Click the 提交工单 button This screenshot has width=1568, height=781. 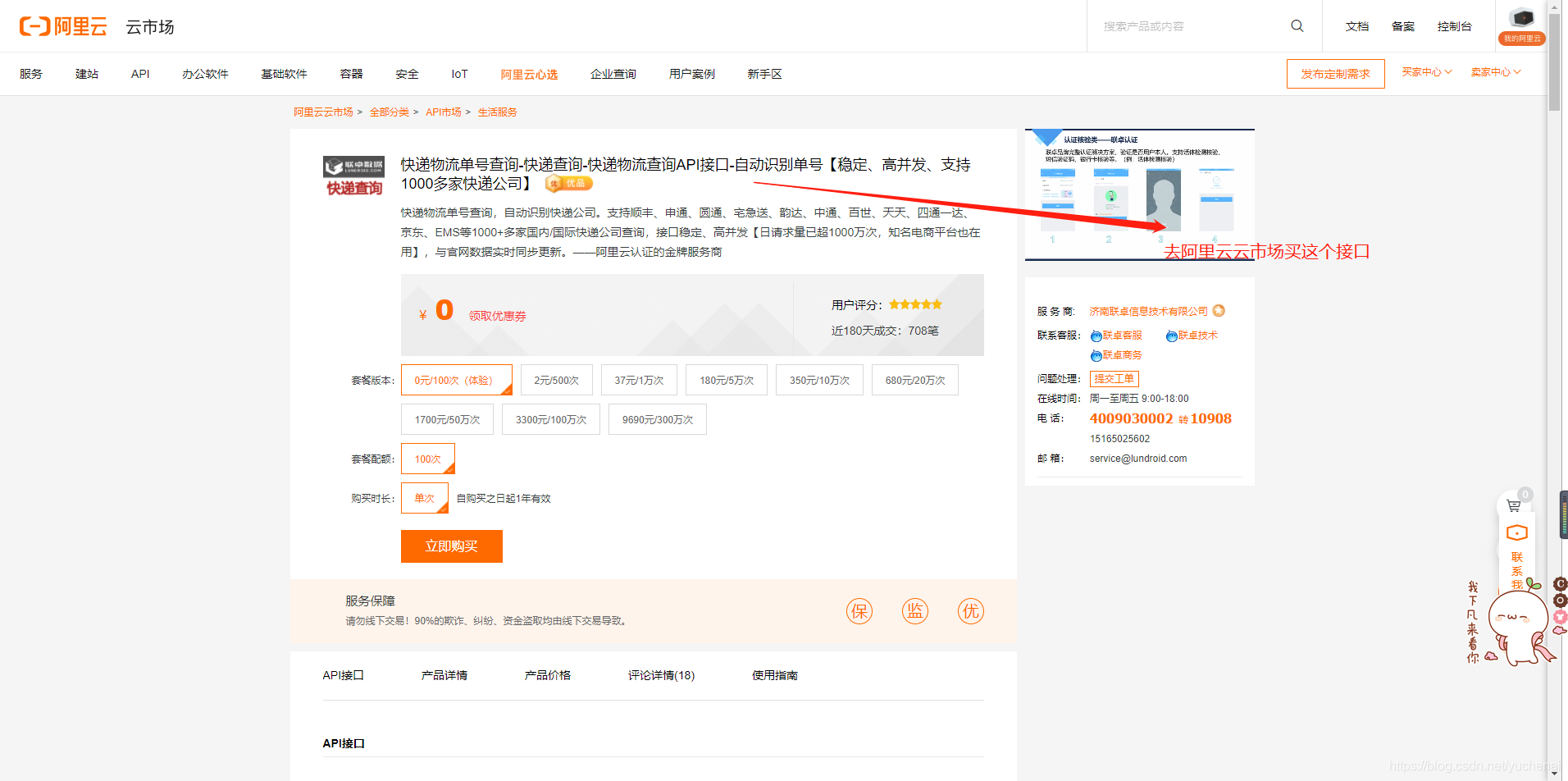(x=1114, y=378)
